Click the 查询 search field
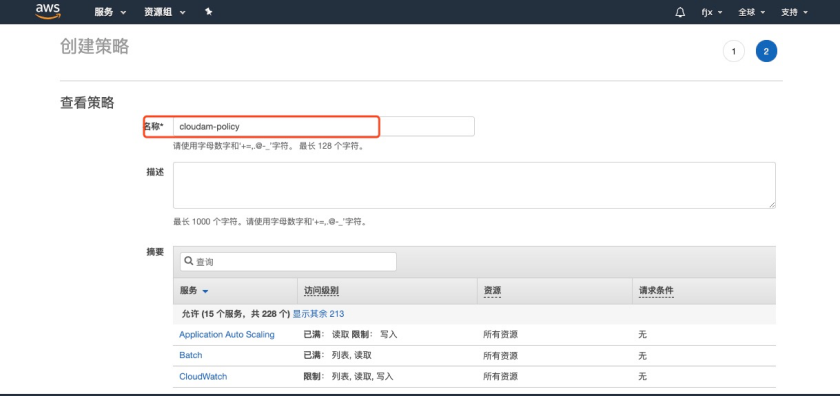840x396 pixels. tap(288, 261)
